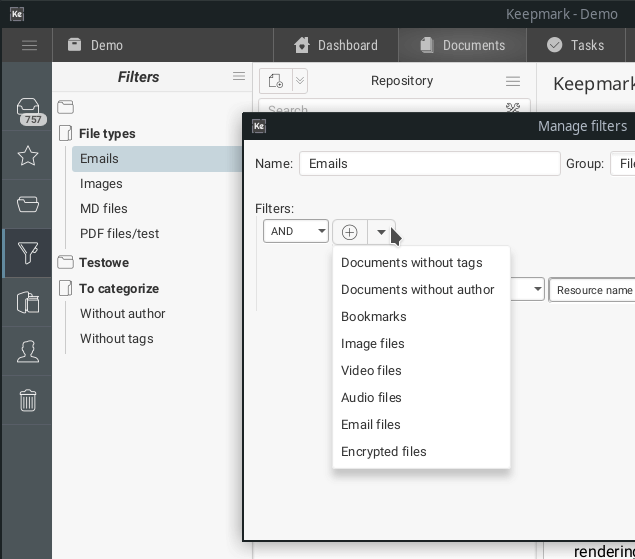Choose Documents without tags from menu

click(411, 263)
